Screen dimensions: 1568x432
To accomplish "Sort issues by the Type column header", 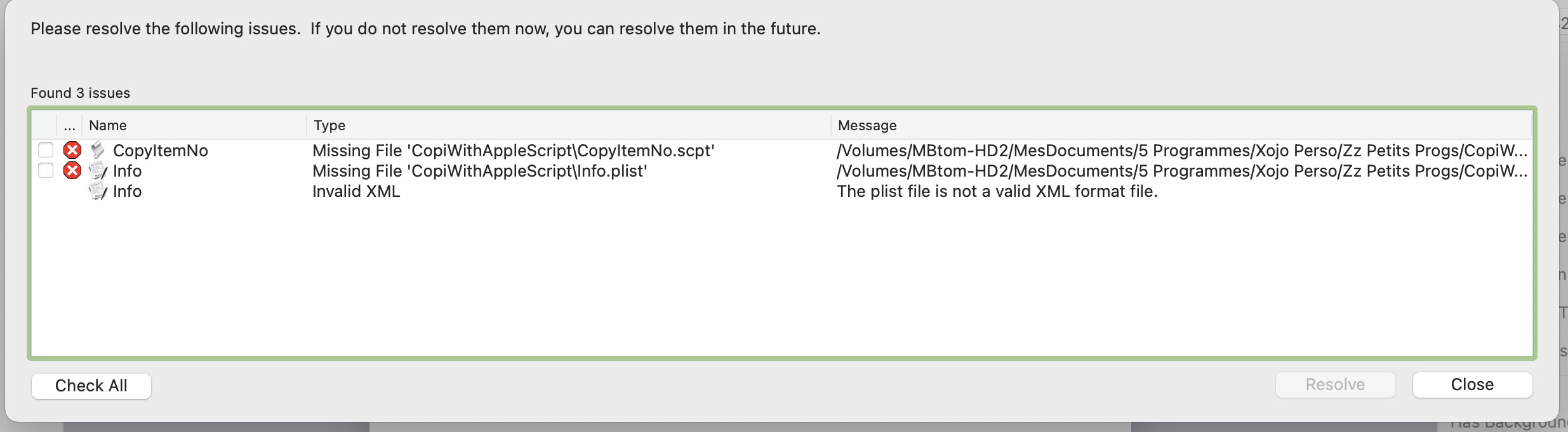I will click(x=329, y=126).
